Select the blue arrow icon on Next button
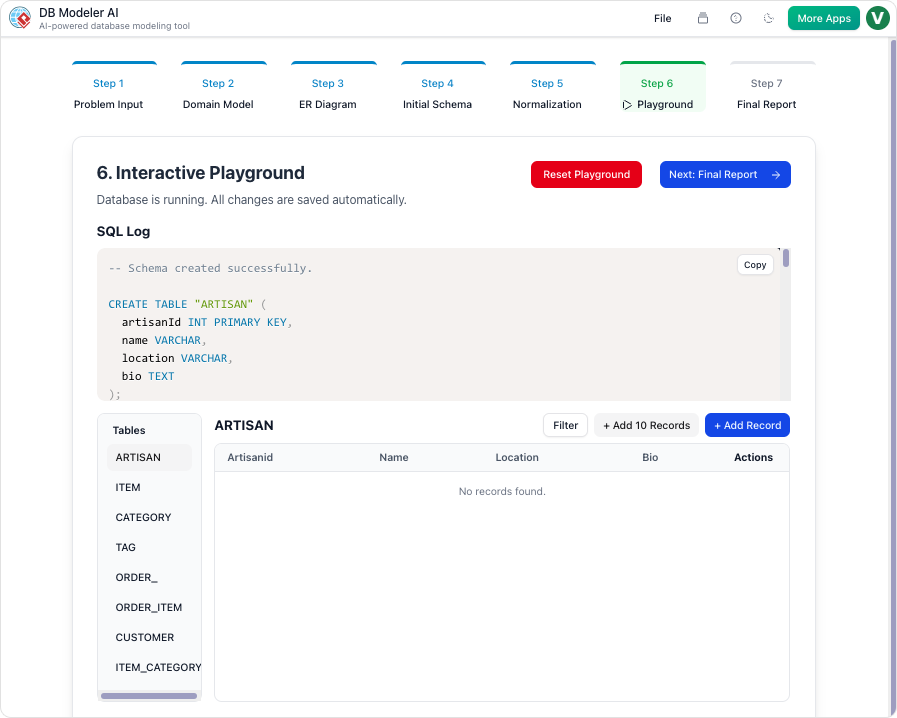The width and height of the screenshot is (897, 718). tap(777, 174)
